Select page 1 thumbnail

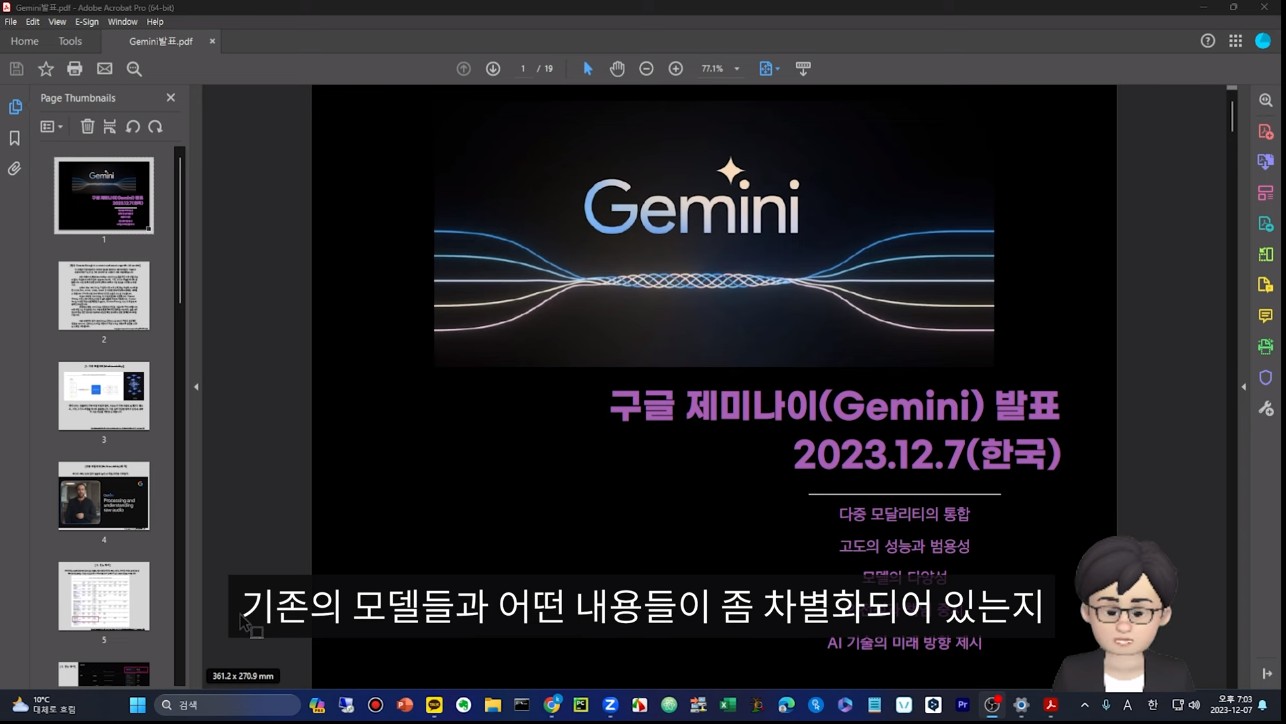click(x=104, y=196)
